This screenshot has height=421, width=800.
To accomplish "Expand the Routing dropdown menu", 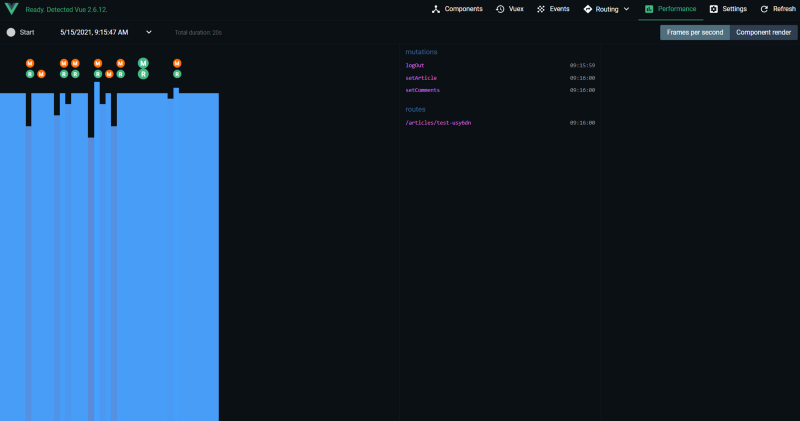I will click(x=607, y=9).
